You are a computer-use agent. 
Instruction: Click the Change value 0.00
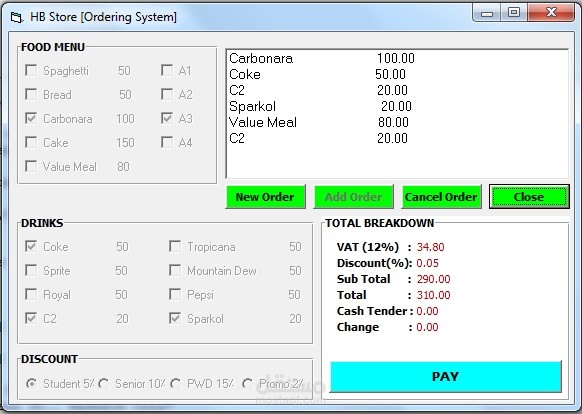(x=428, y=327)
